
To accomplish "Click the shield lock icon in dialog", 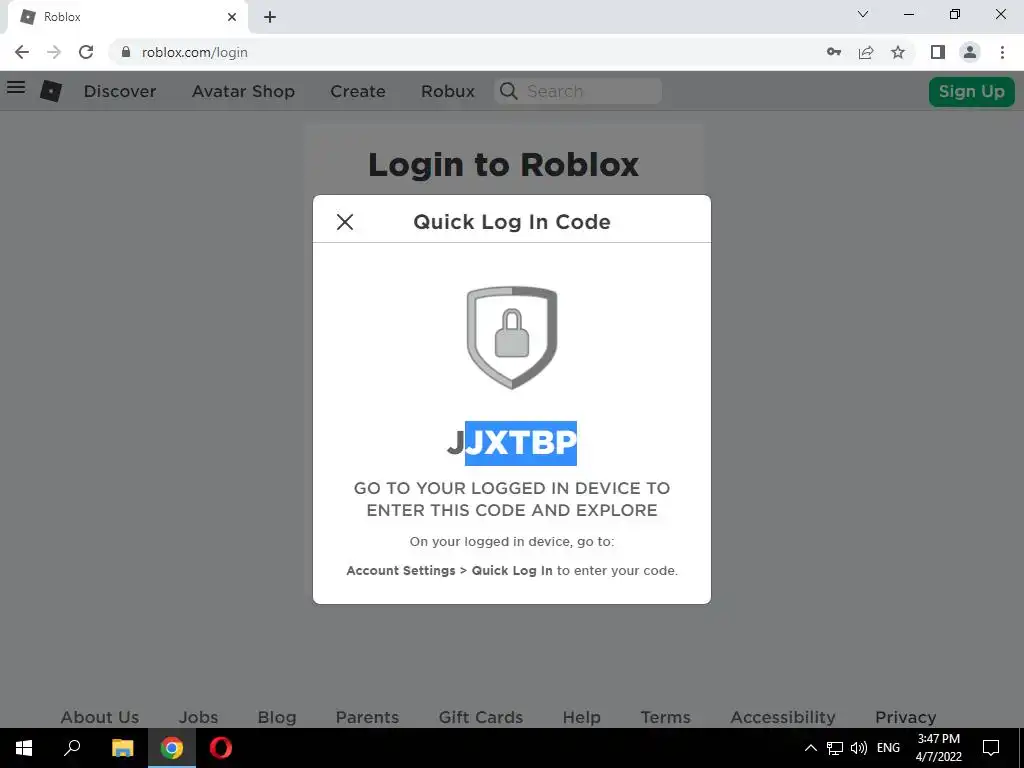I will 512,337.
